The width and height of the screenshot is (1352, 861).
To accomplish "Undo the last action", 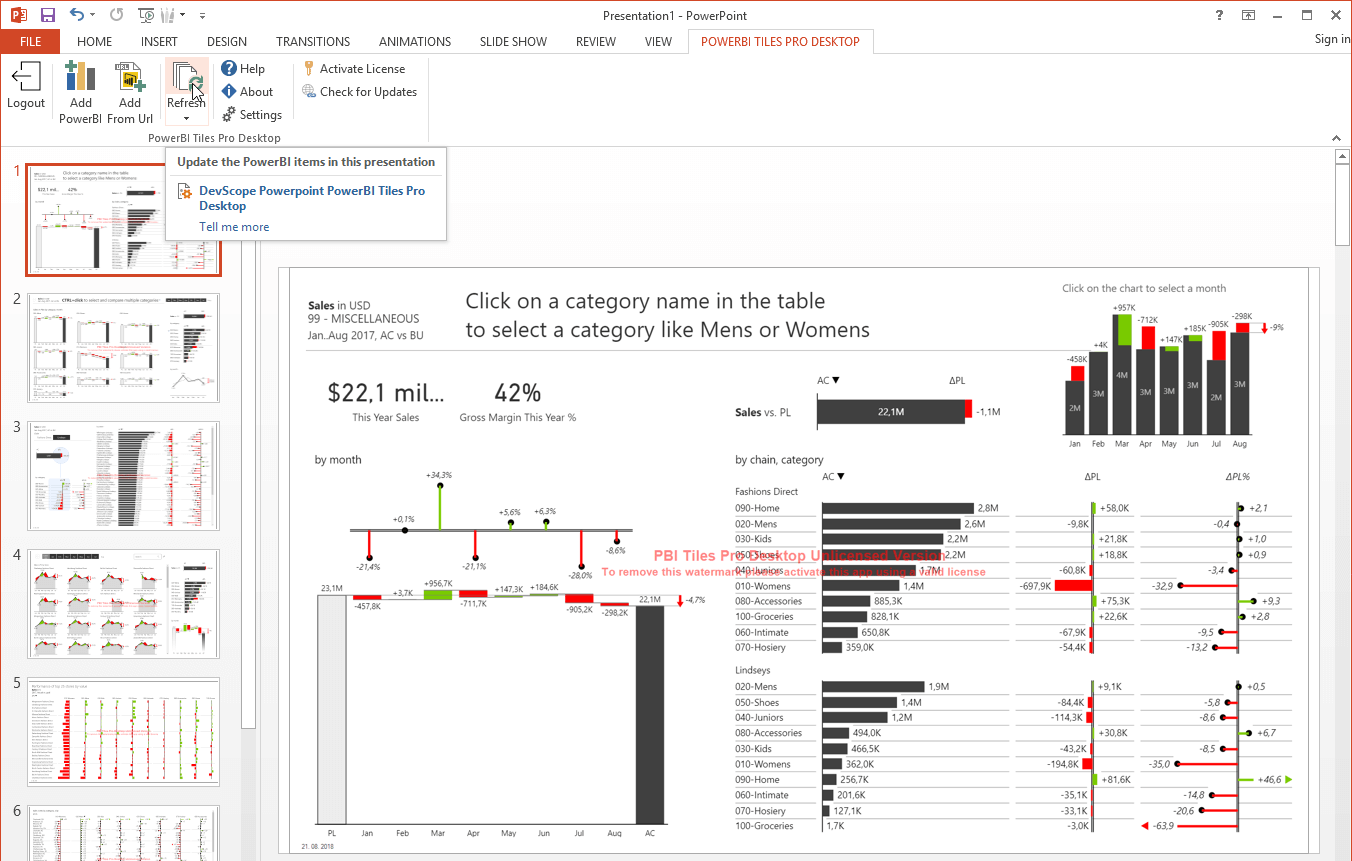I will click(x=77, y=15).
